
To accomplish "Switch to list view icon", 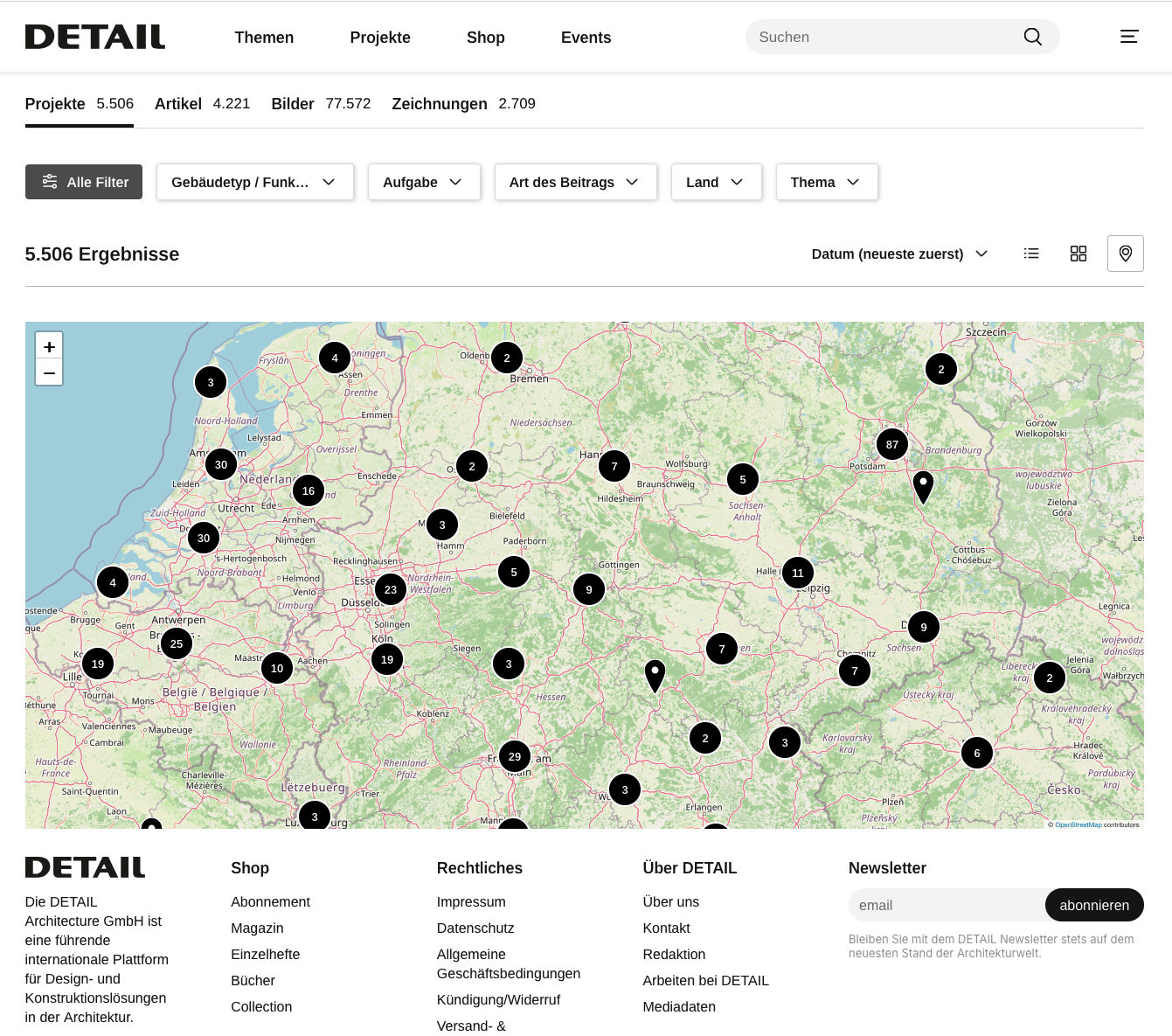I will [x=1031, y=254].
